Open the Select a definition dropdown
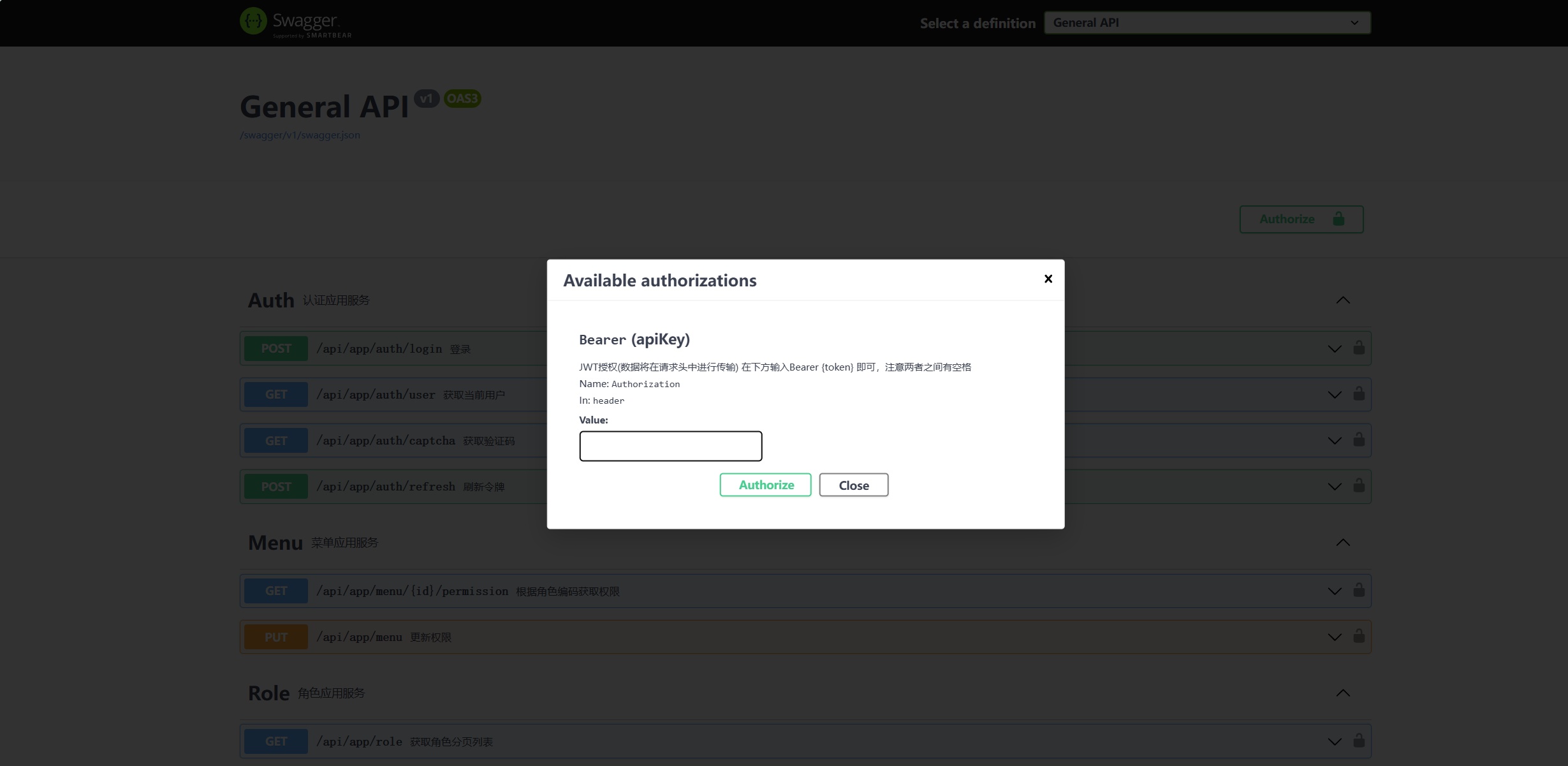Screen dimensions: 1568x766 [x=1206, y=23]
